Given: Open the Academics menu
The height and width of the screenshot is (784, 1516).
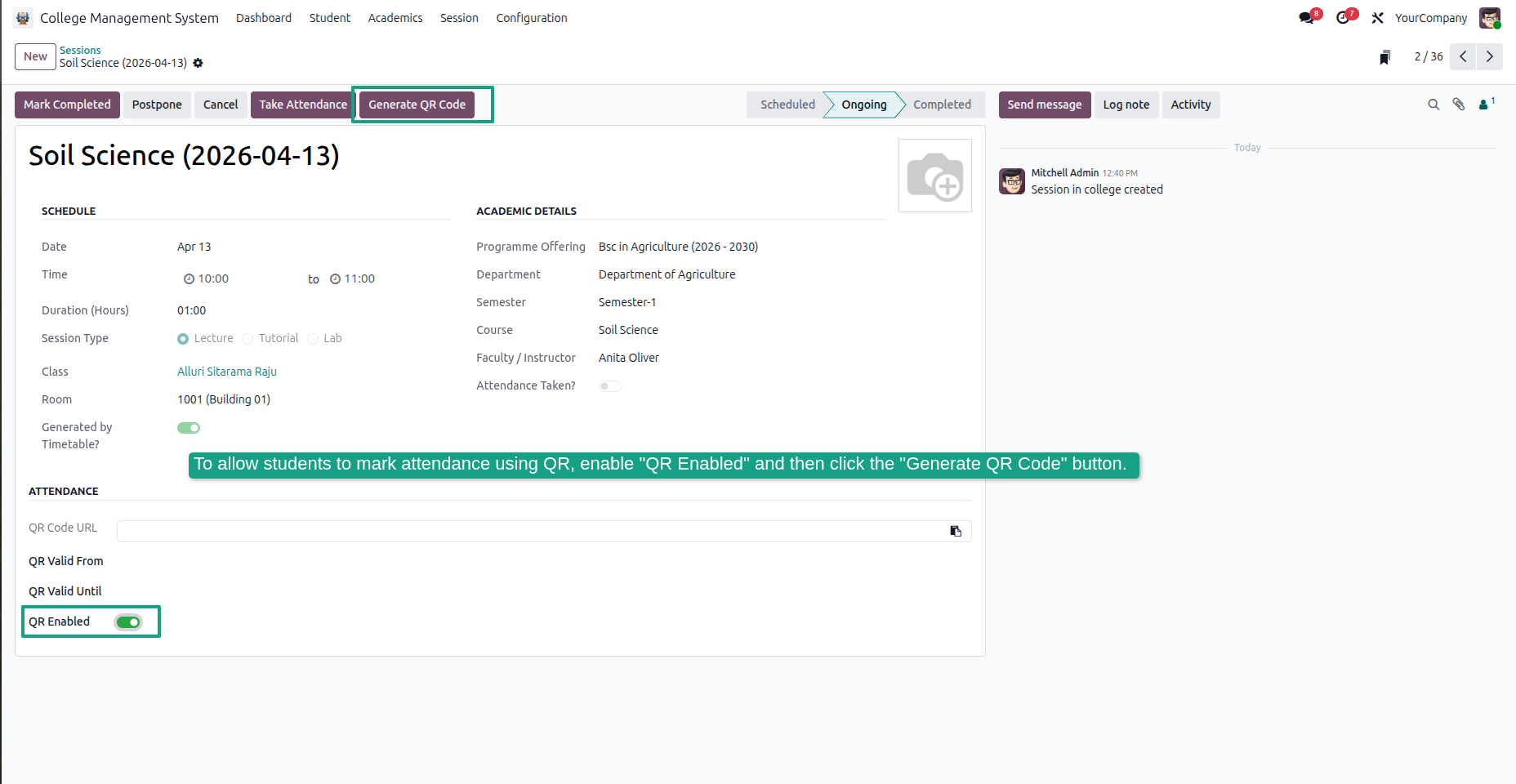Looking at the screenshot, I should click(x=395, y=18).
